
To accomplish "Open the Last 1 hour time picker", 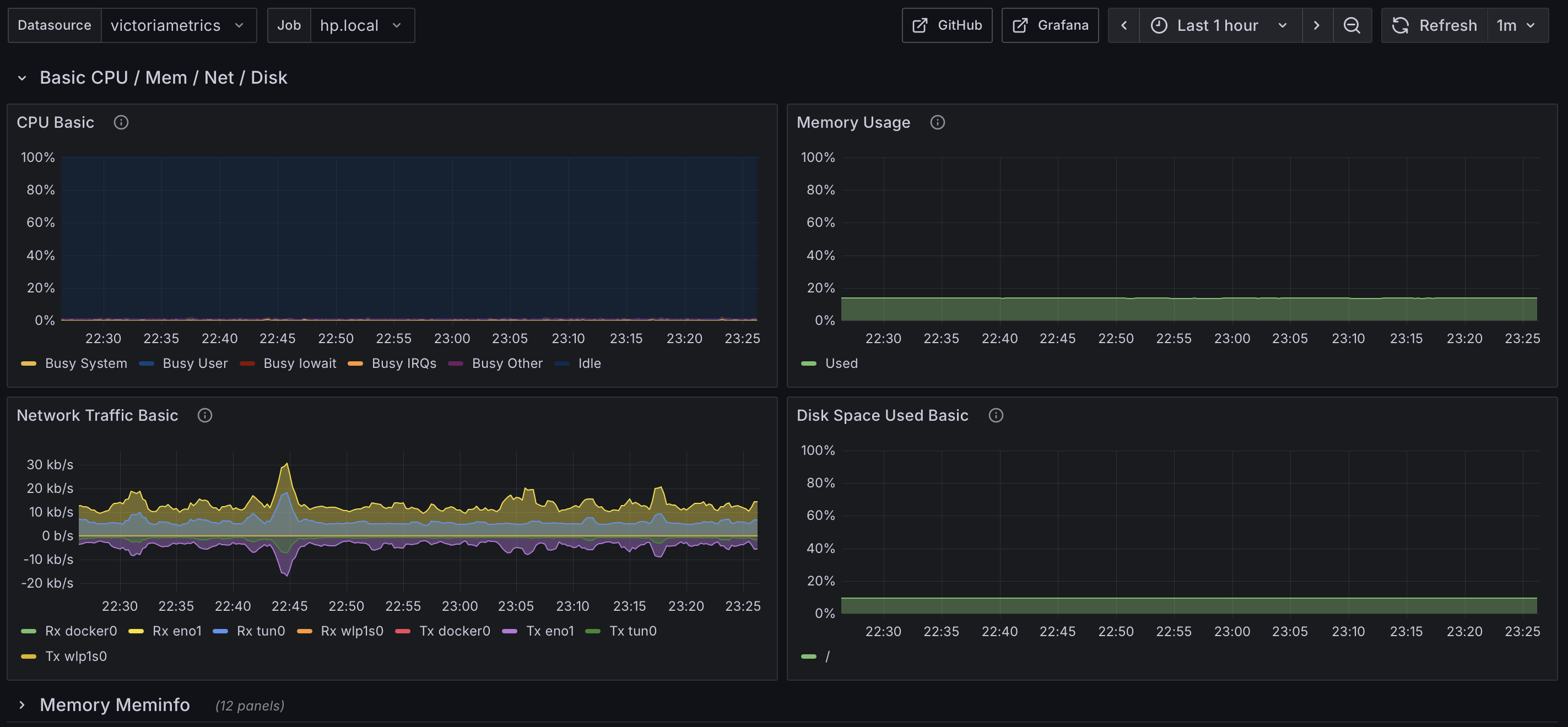I will pyautogui.click(x=1219, y=25).
